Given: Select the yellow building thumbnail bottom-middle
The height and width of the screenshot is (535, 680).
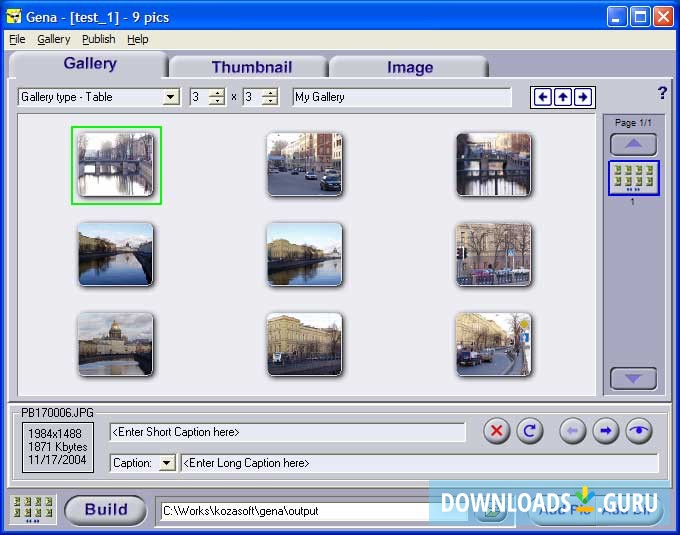Looking at the screenshot, I should click(x=304, y=344).
